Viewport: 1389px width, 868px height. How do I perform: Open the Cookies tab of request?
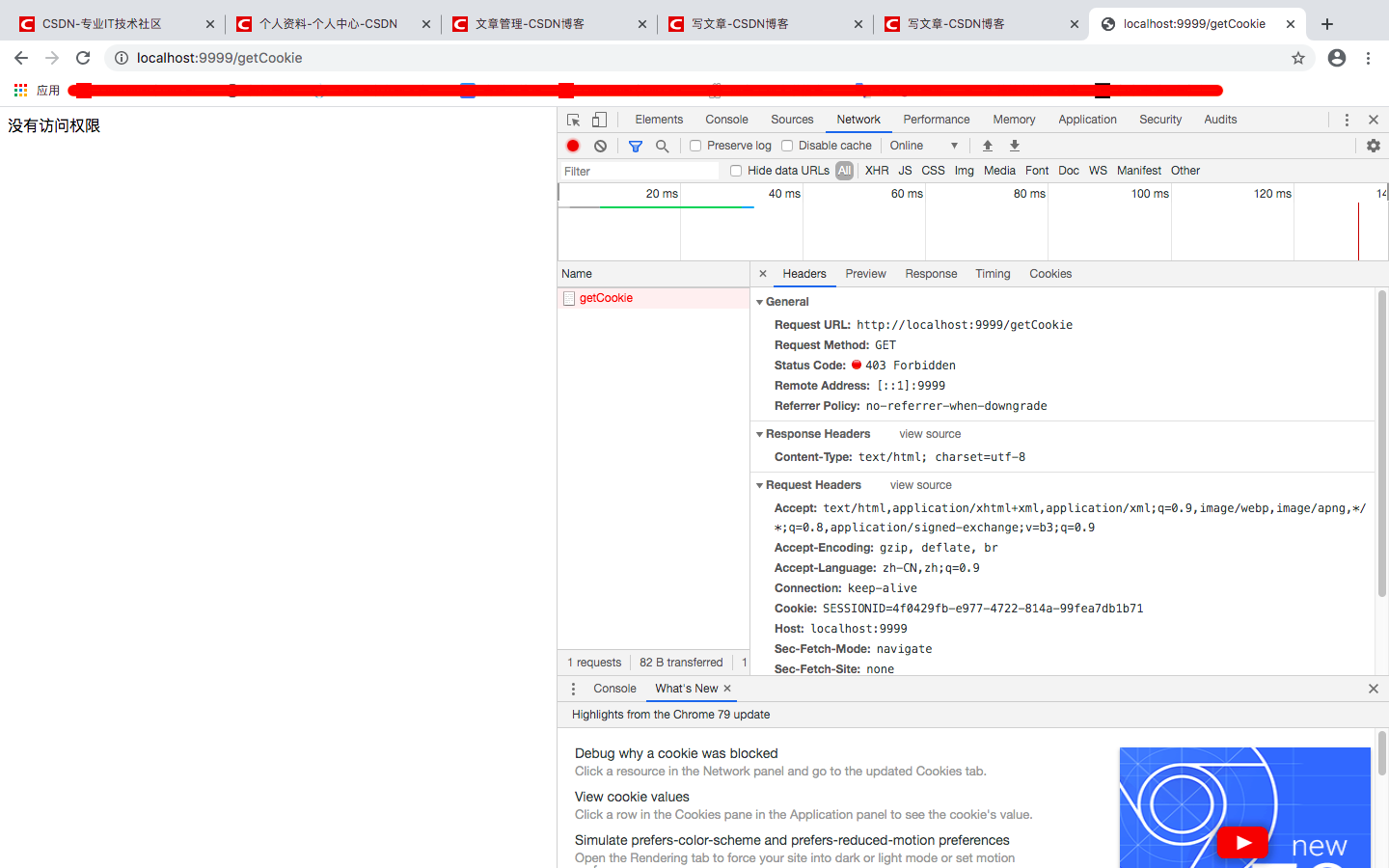[x=1050, y=274]
